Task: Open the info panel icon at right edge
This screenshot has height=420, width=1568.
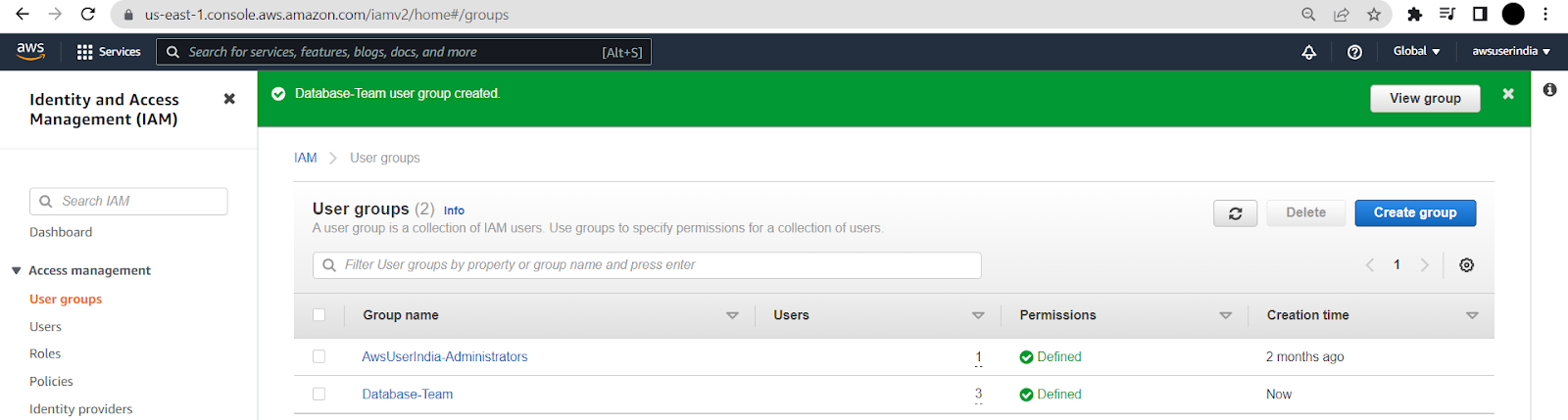Action: (1549, 90)
